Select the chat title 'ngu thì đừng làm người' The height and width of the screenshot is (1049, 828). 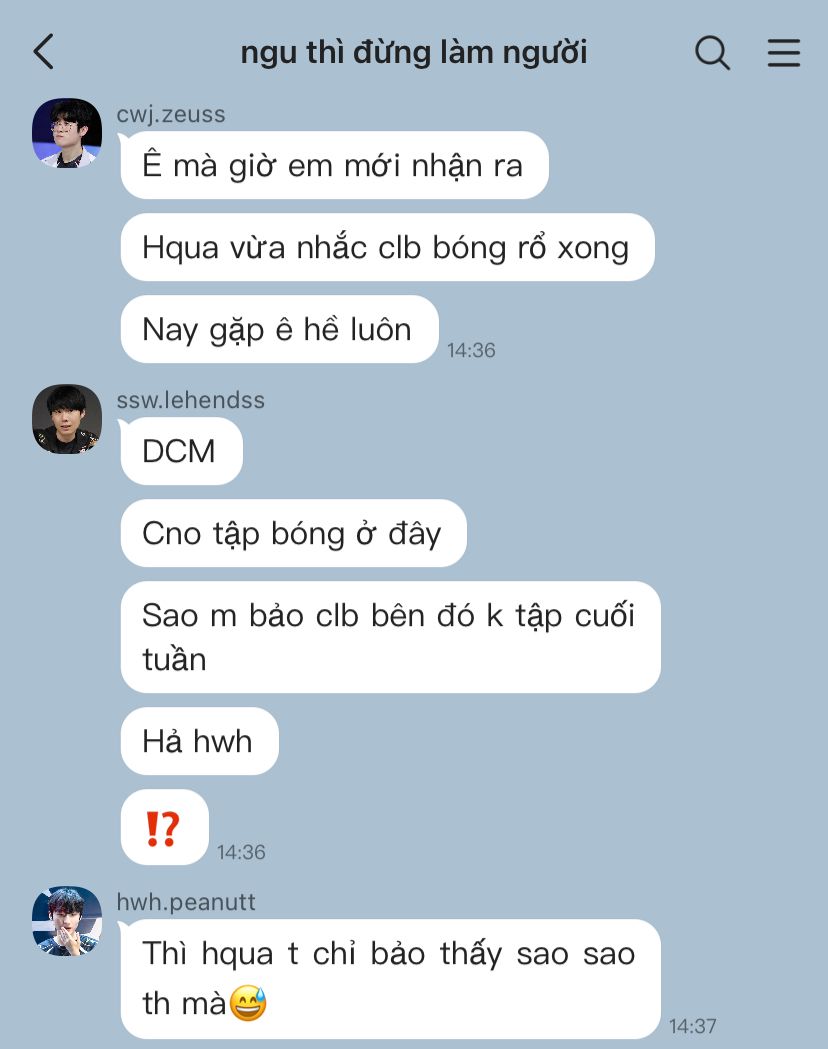pyautogui.click(x=413, y=52)
